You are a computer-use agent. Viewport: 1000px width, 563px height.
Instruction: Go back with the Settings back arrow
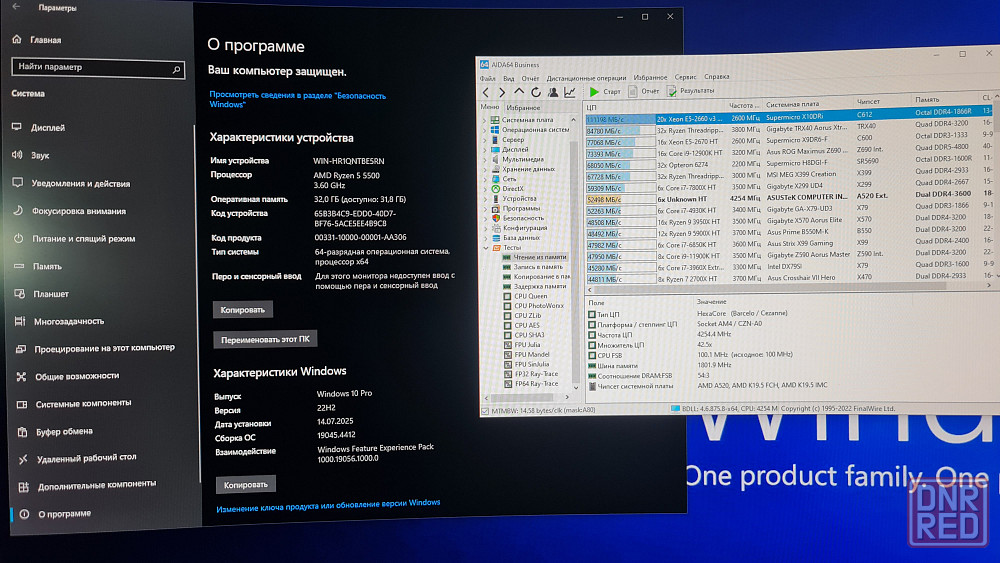click(x=16, y=6)
